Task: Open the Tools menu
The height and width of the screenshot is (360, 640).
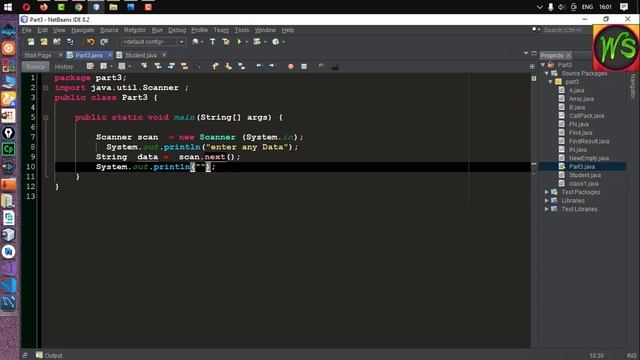Action: 242,30
